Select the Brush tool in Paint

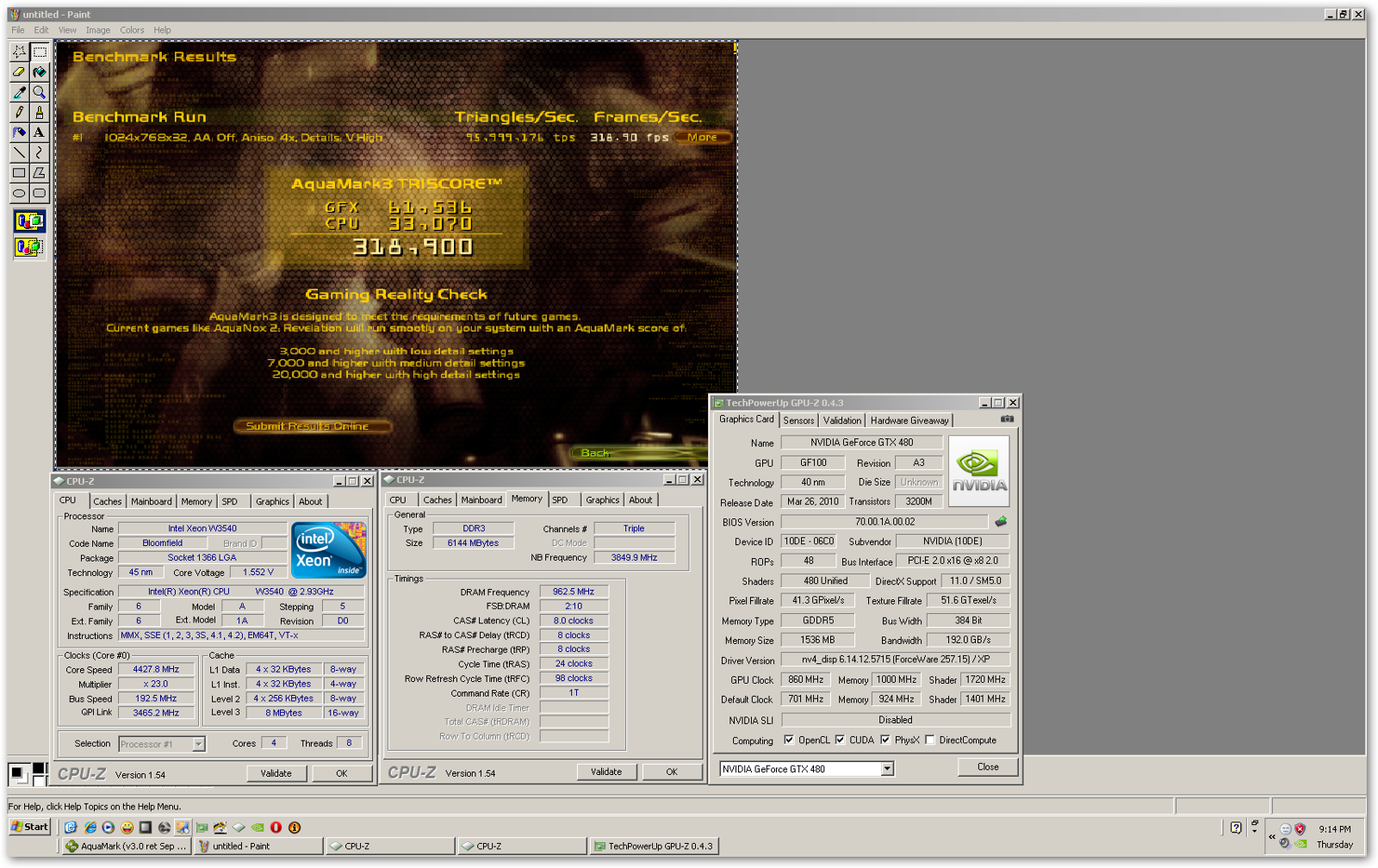pyautogui.click(x=40, y=112)
